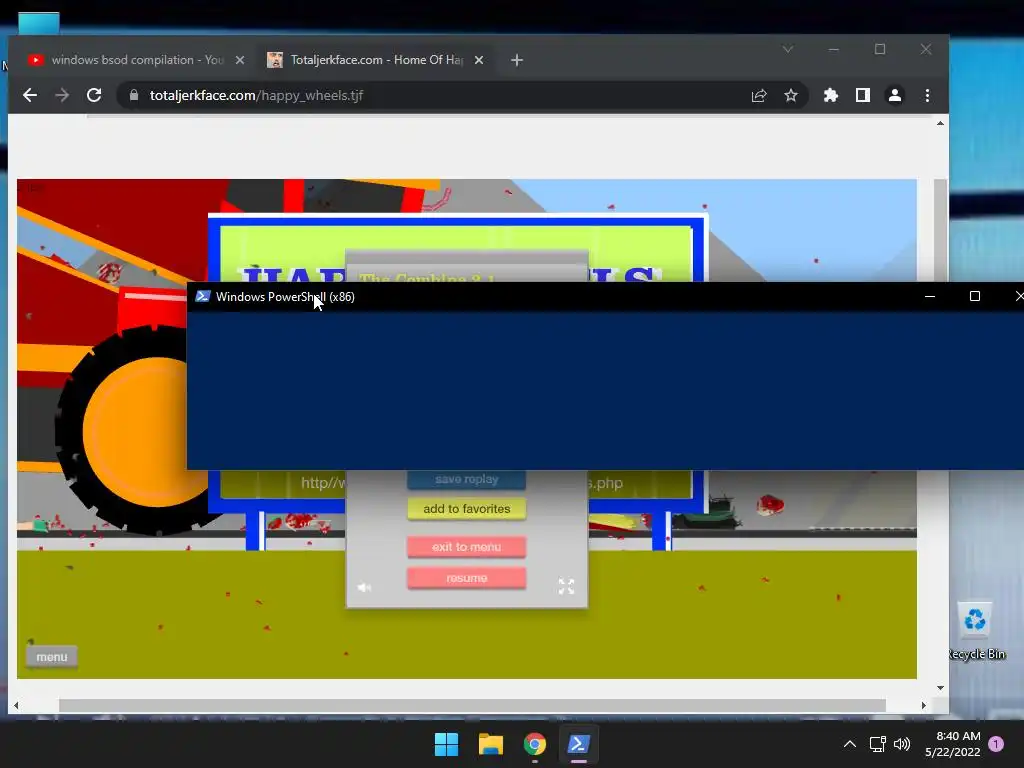1024x768 pixels.
Task: Close the Totaljerkface.com tab
Action: coord(479,60)
